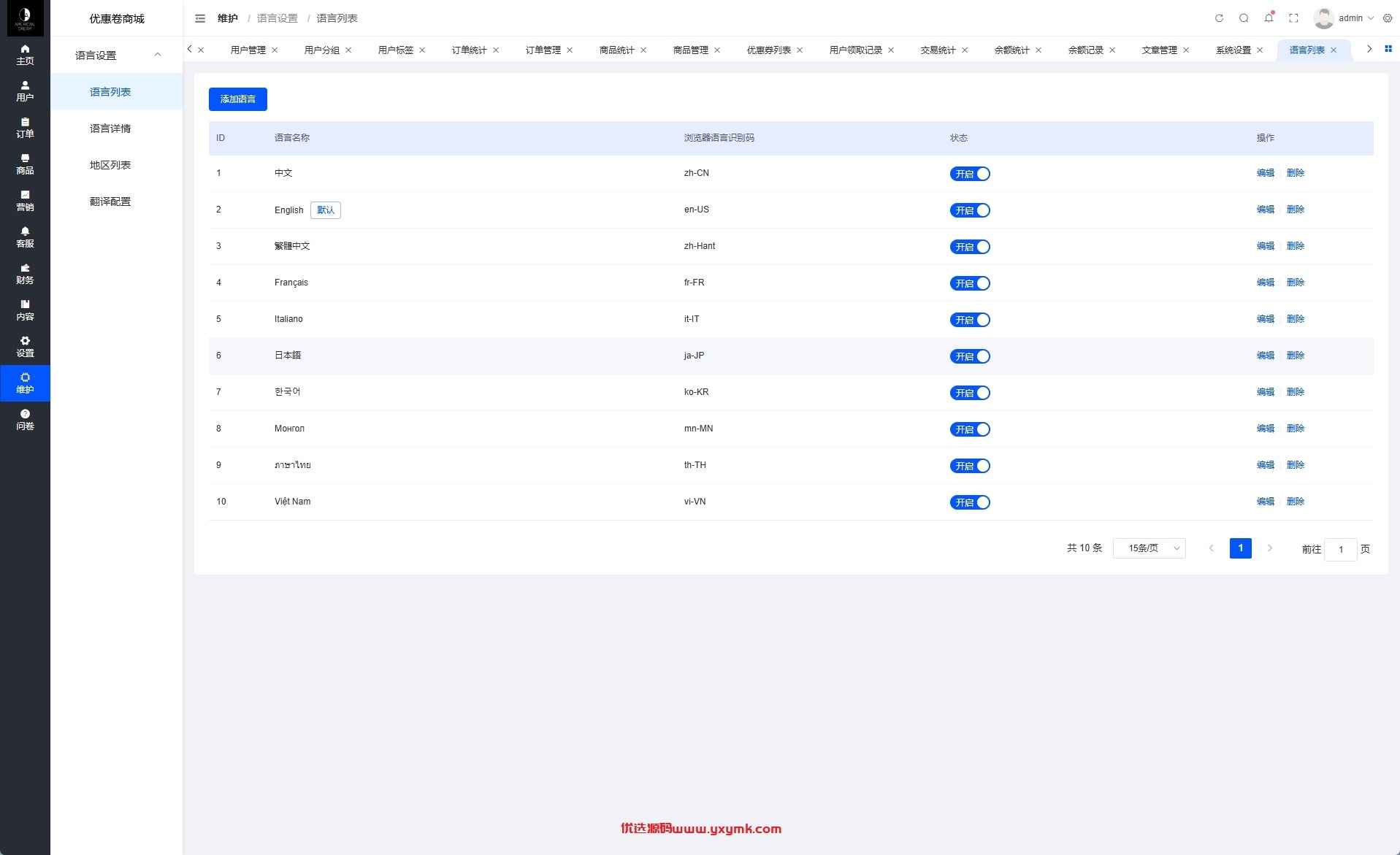This screenshot has height=855, width=1400.
Task: Toggle the Việt Nam language status switch
Action: (x=970, y=502)
